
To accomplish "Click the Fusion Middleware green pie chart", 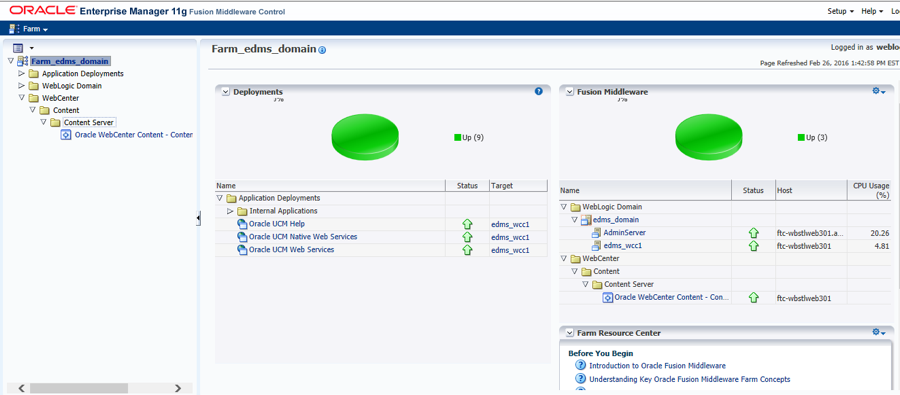I will tap(709, 137).
